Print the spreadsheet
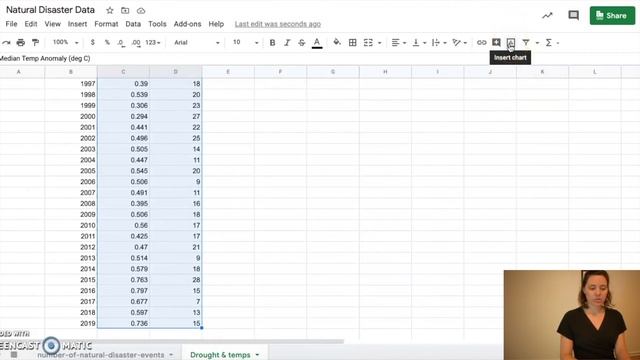The width and height of the screenshot is (640, 360). (x=20, y=42)
